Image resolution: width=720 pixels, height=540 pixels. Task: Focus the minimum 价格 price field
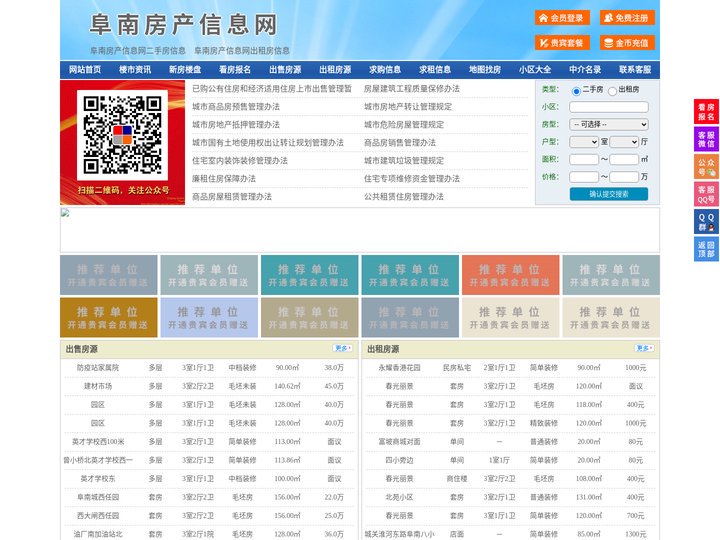[584, 177]
